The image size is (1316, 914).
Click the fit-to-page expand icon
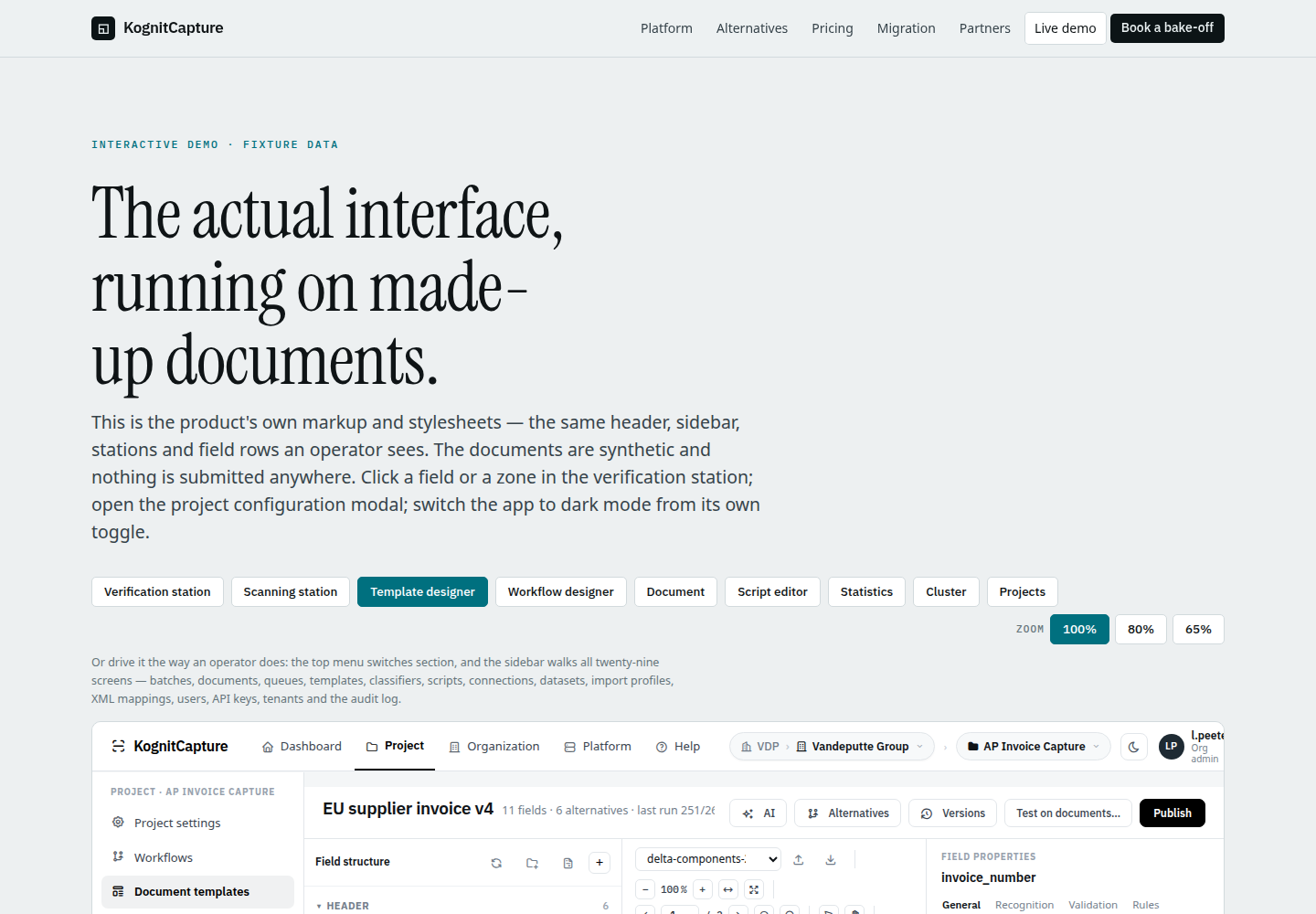pyautogui.click(x=754, y=889)
